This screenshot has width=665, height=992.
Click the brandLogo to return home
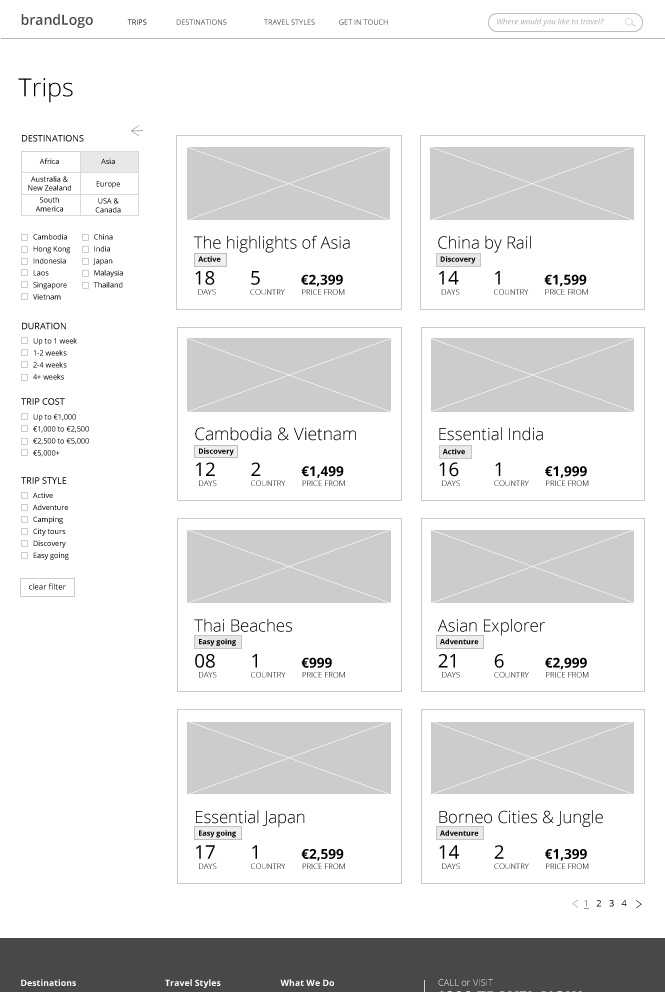[57, 20]
